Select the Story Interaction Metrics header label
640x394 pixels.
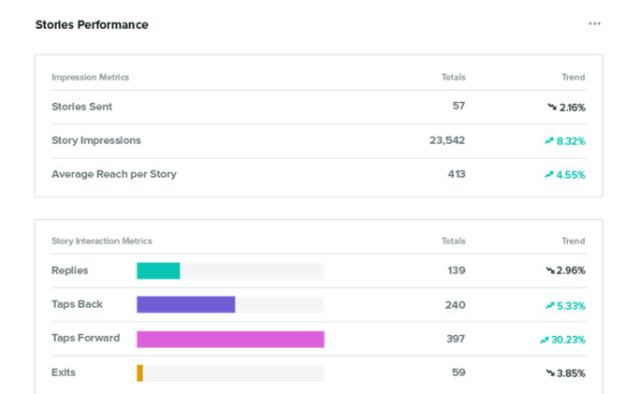(x=102, y=241)
